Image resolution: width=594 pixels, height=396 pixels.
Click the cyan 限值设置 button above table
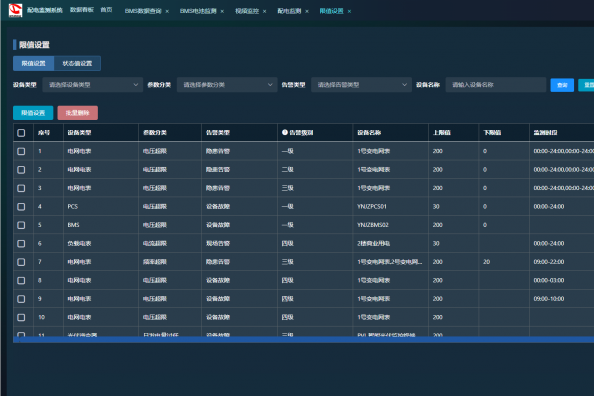[x=33, y=113]
